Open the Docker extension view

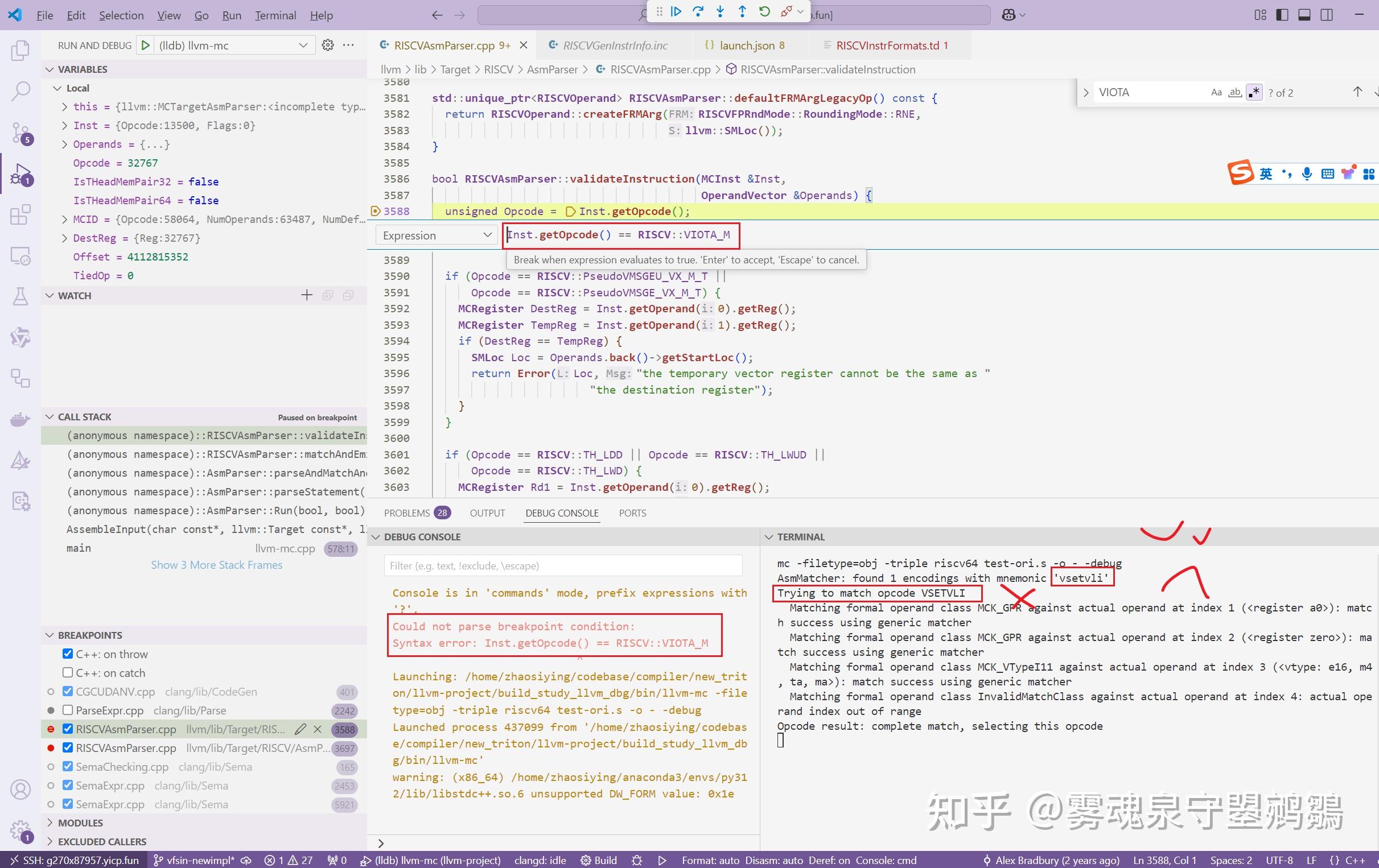pyautogui.click(x=20, y=419)
